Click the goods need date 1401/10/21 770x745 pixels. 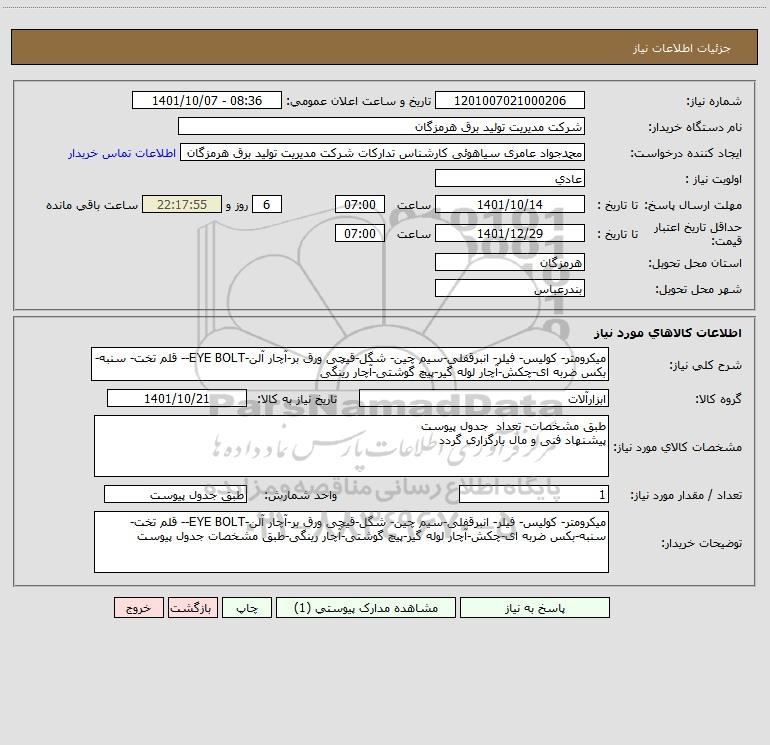pyautogui.click(x=177, y=398)
